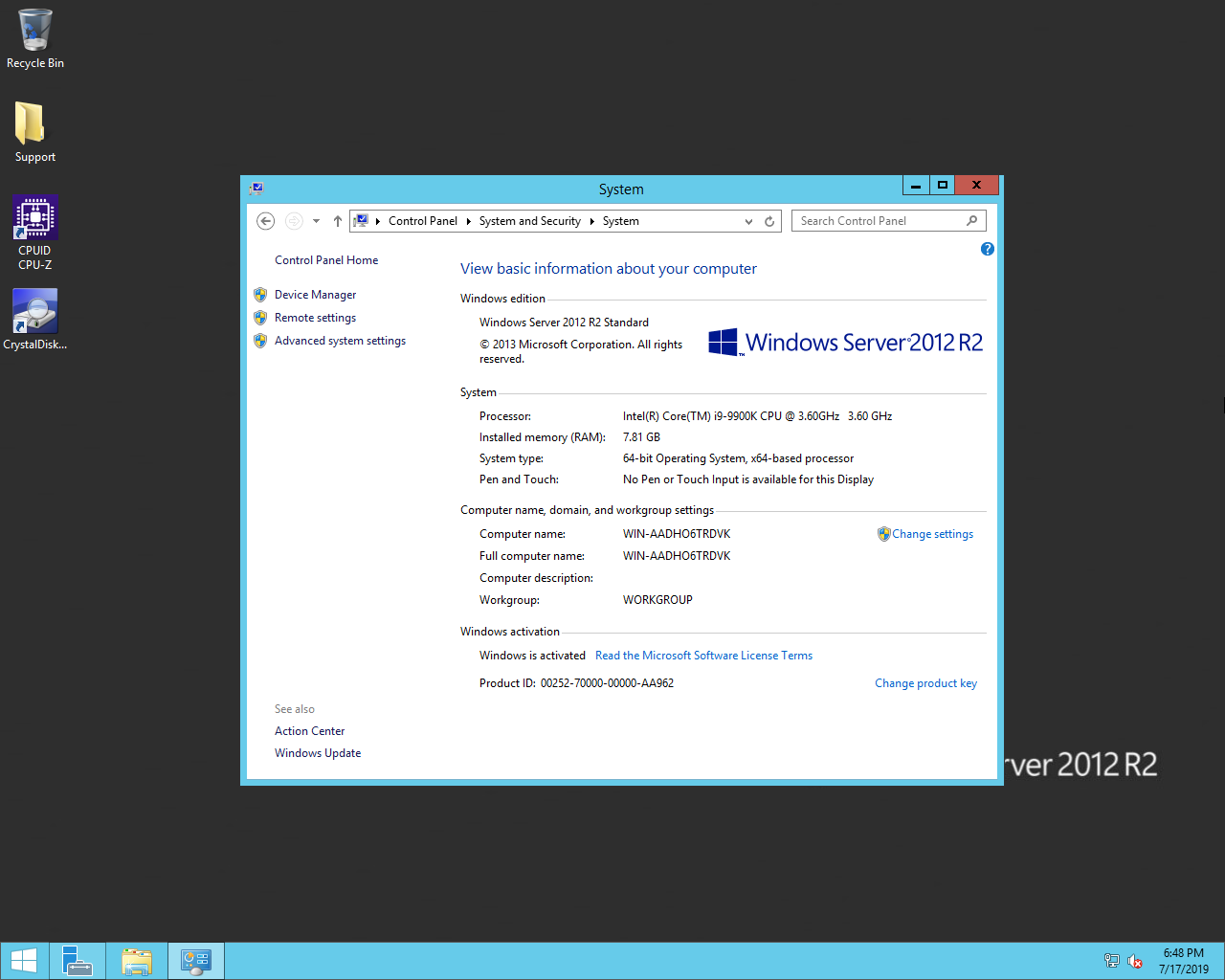Open Server Manager from taskbar
The height and width of the screenshot is (980, 1225).
pyautogui.click(x=78, y=961)
